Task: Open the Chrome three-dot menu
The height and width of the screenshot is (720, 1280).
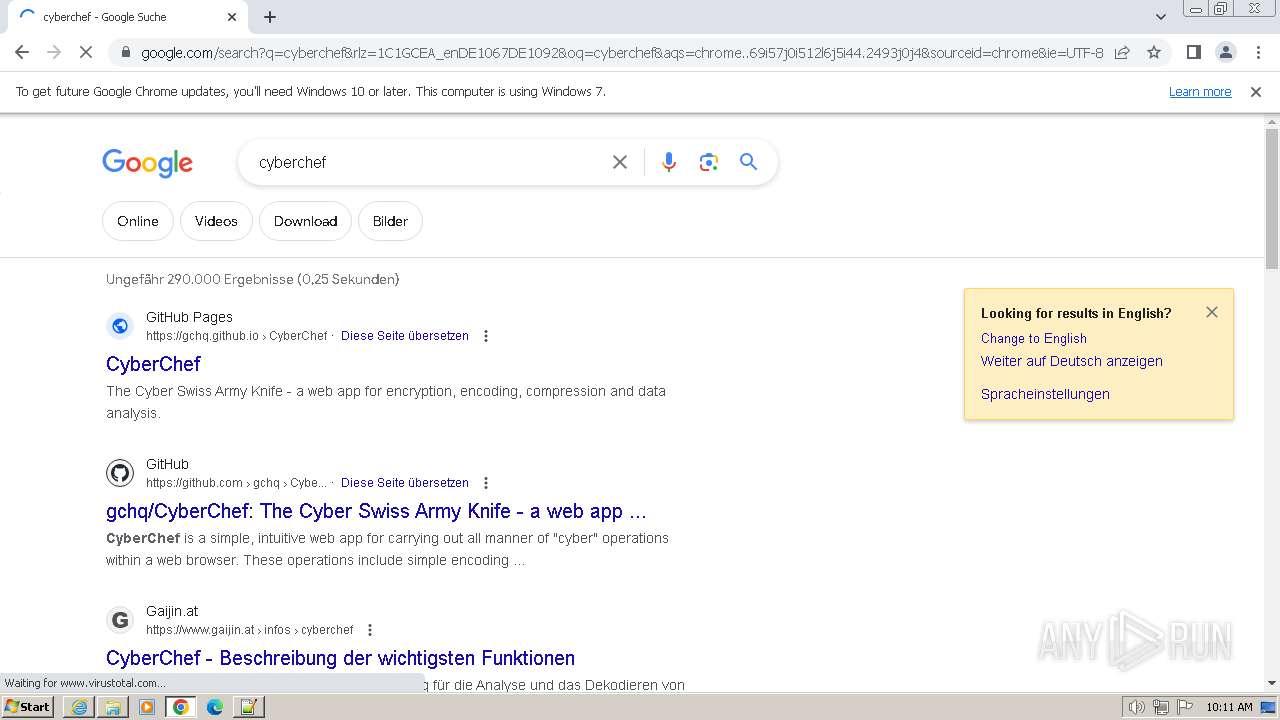Action: tap(1258, 52)
